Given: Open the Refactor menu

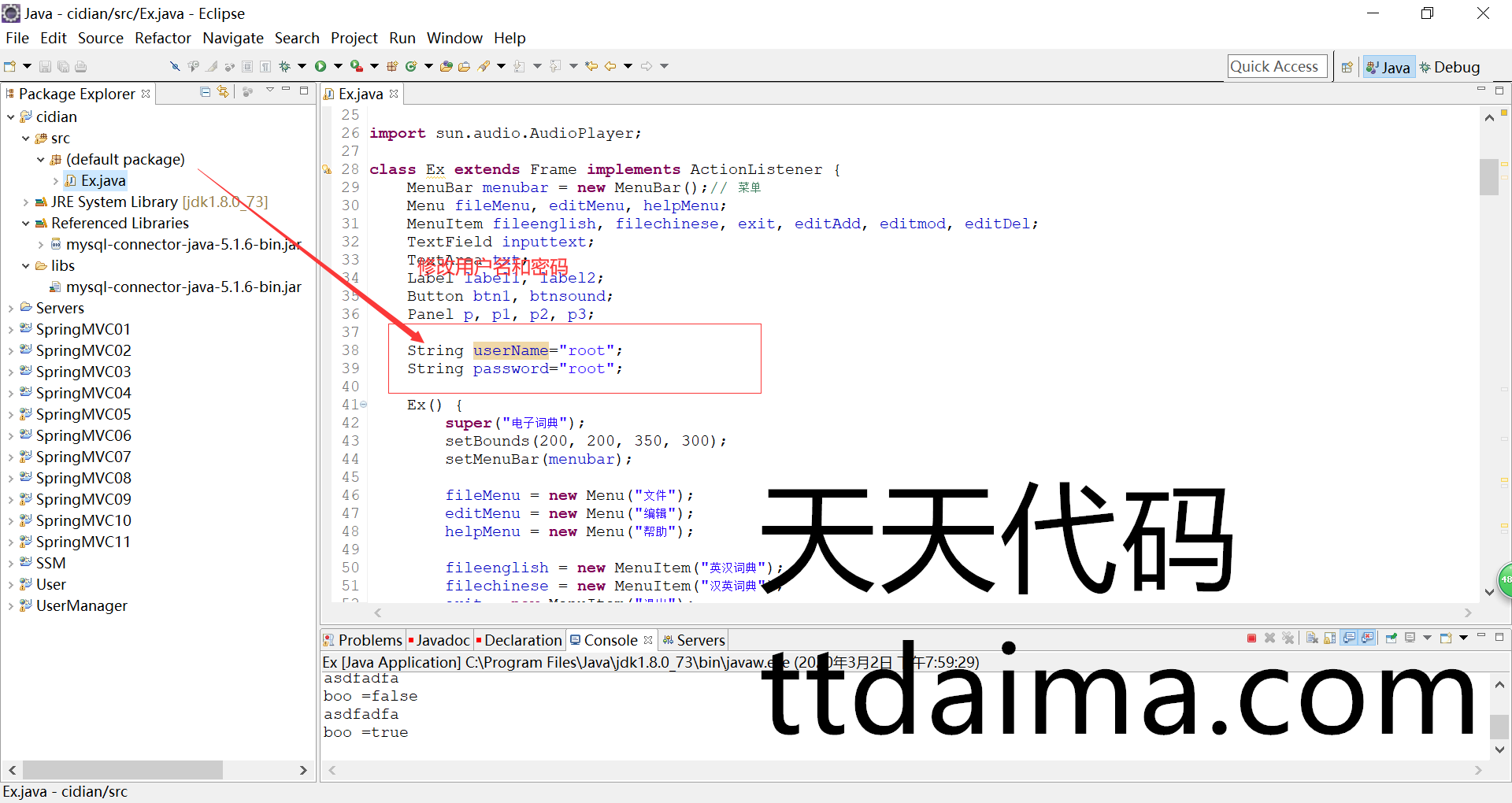Looking at the screenshot, I should 162,38.
